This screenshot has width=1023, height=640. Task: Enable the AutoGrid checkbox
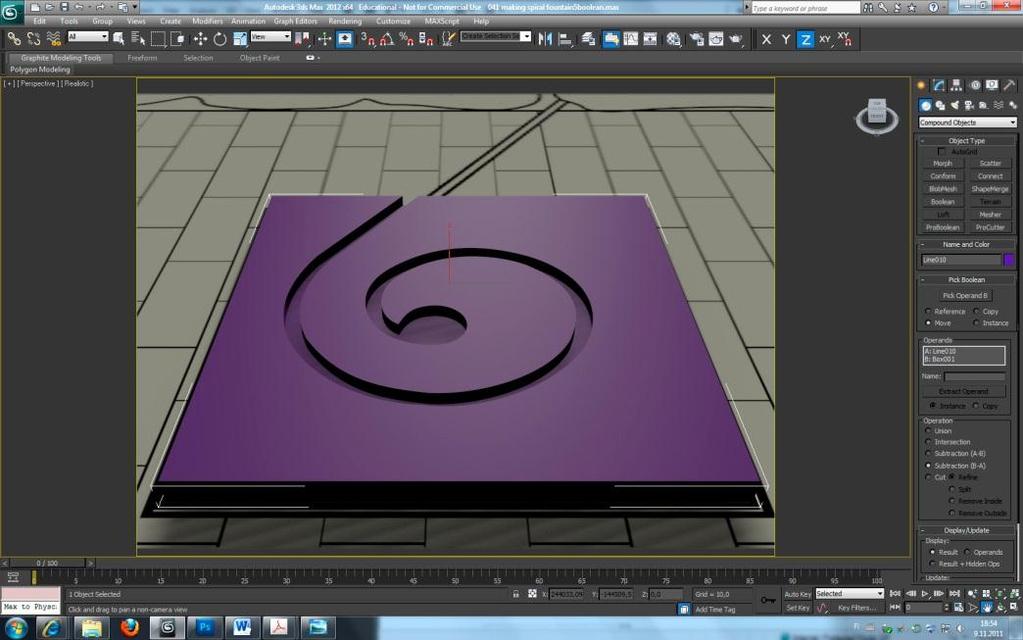[941, 151]
